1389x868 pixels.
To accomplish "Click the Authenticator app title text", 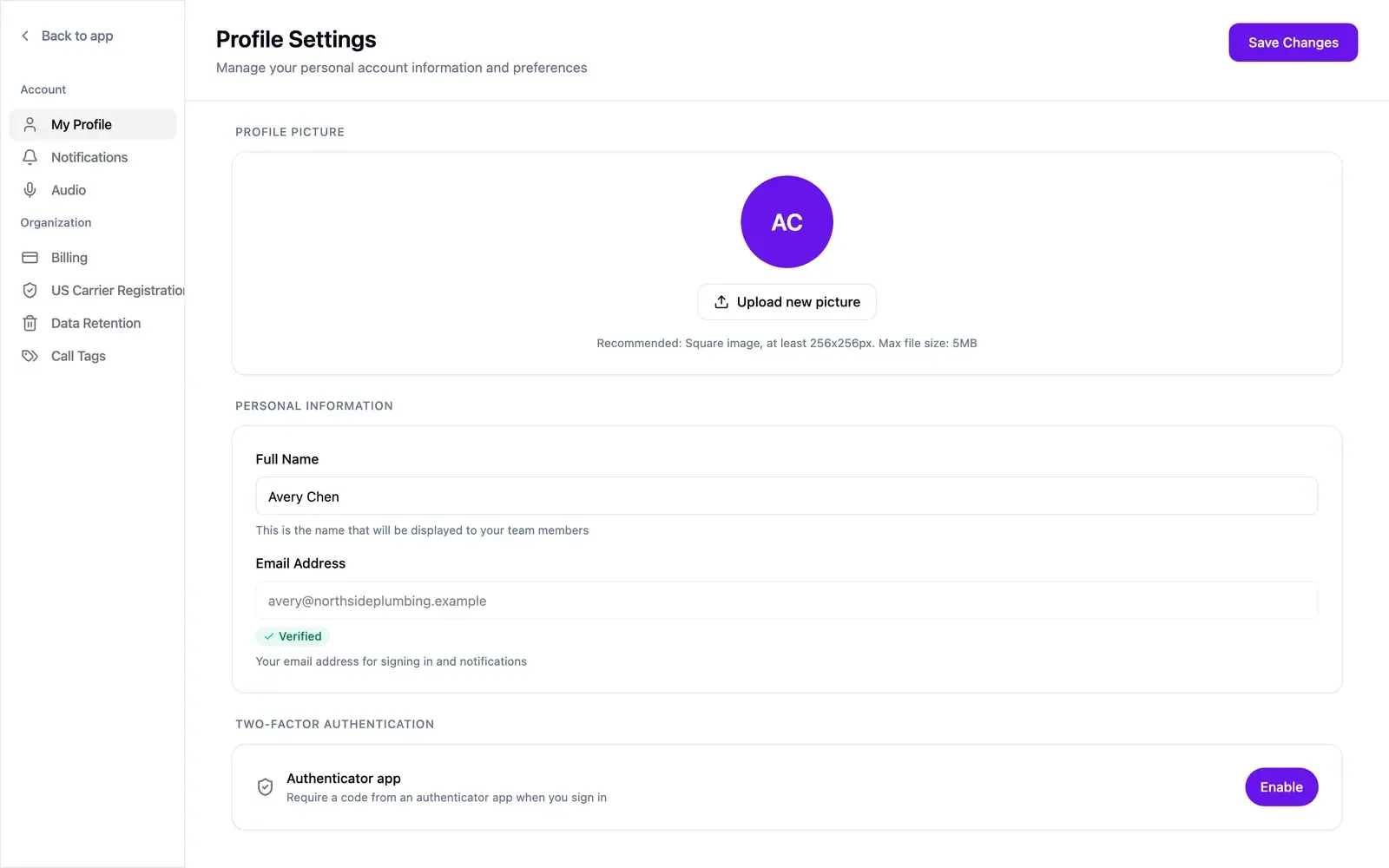I will pyautogui.click(x=344, y=779).
